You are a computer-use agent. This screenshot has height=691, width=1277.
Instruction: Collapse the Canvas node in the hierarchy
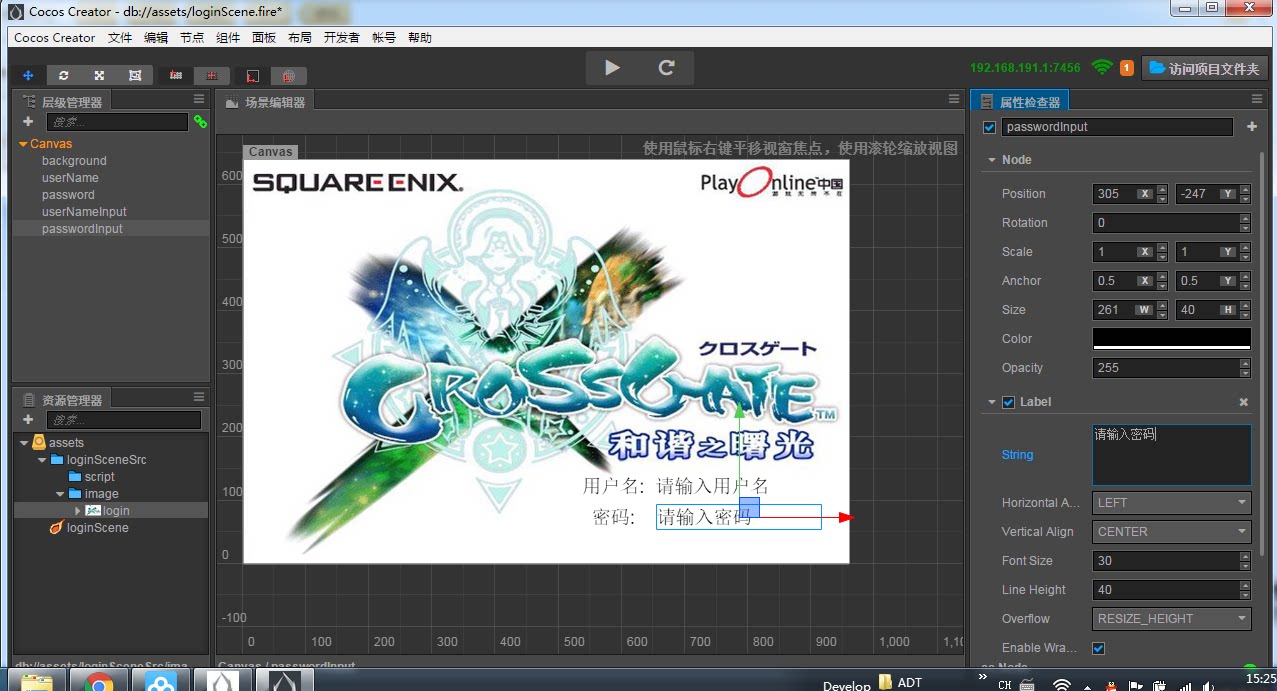23,144
